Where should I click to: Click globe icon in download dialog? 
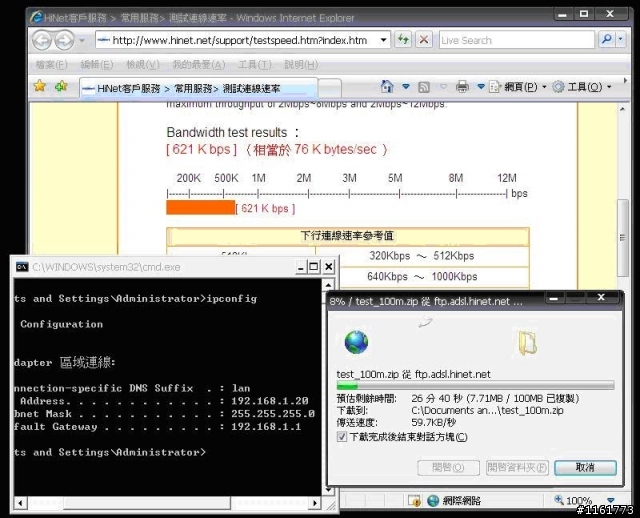(x=356, y=342)
